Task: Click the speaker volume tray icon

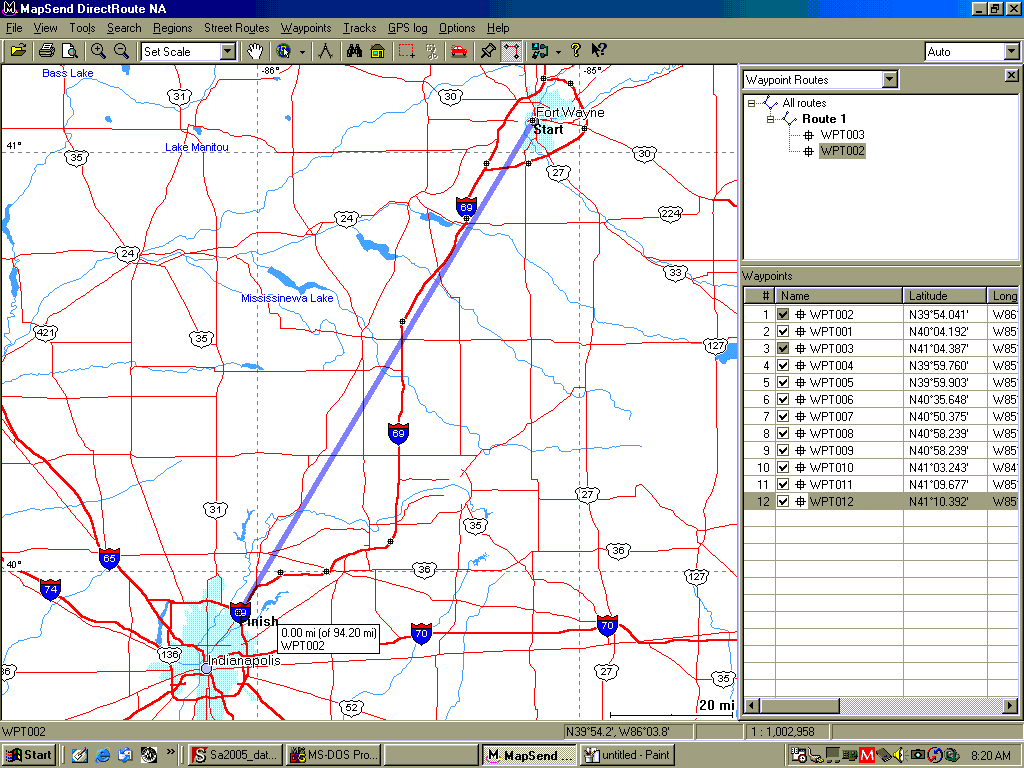Action: [x=899, y=755]
